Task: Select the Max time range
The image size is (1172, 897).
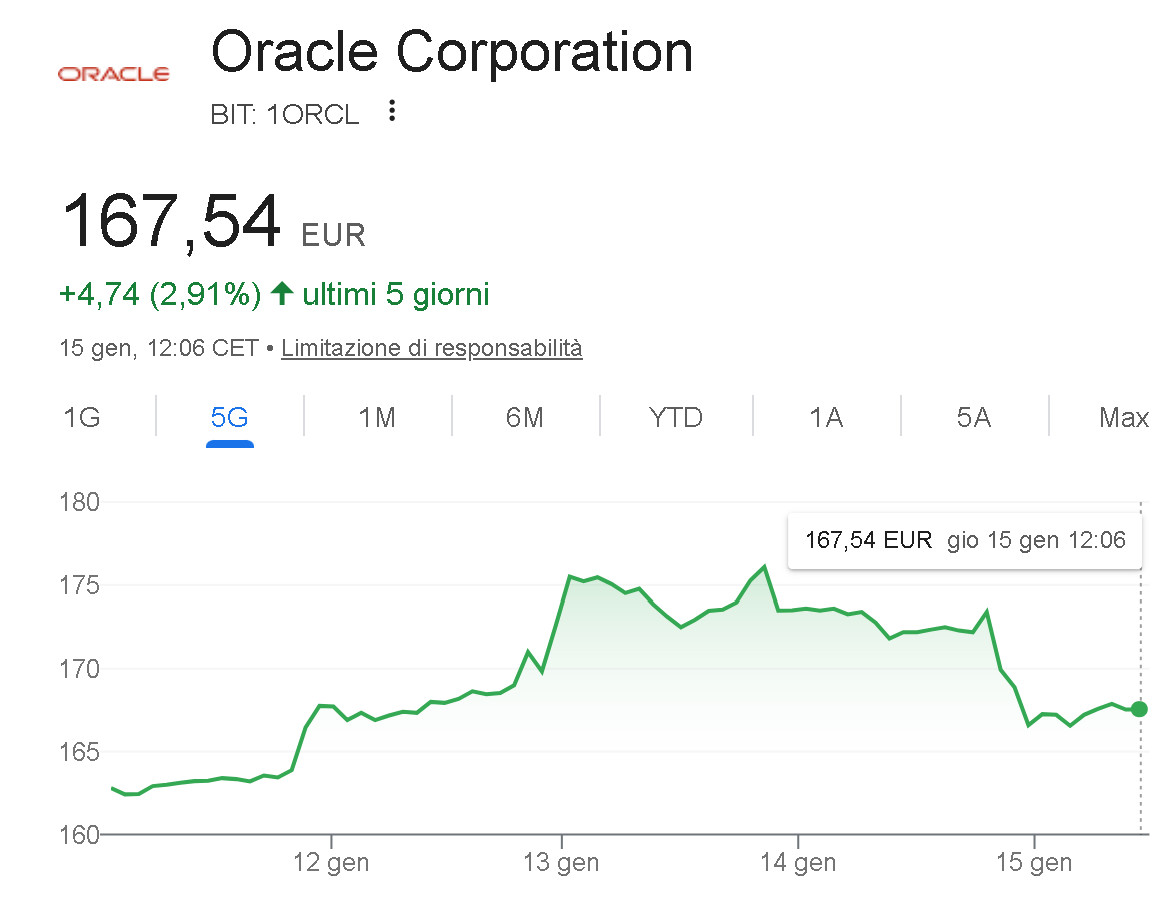Action: tap(1124, 417)
